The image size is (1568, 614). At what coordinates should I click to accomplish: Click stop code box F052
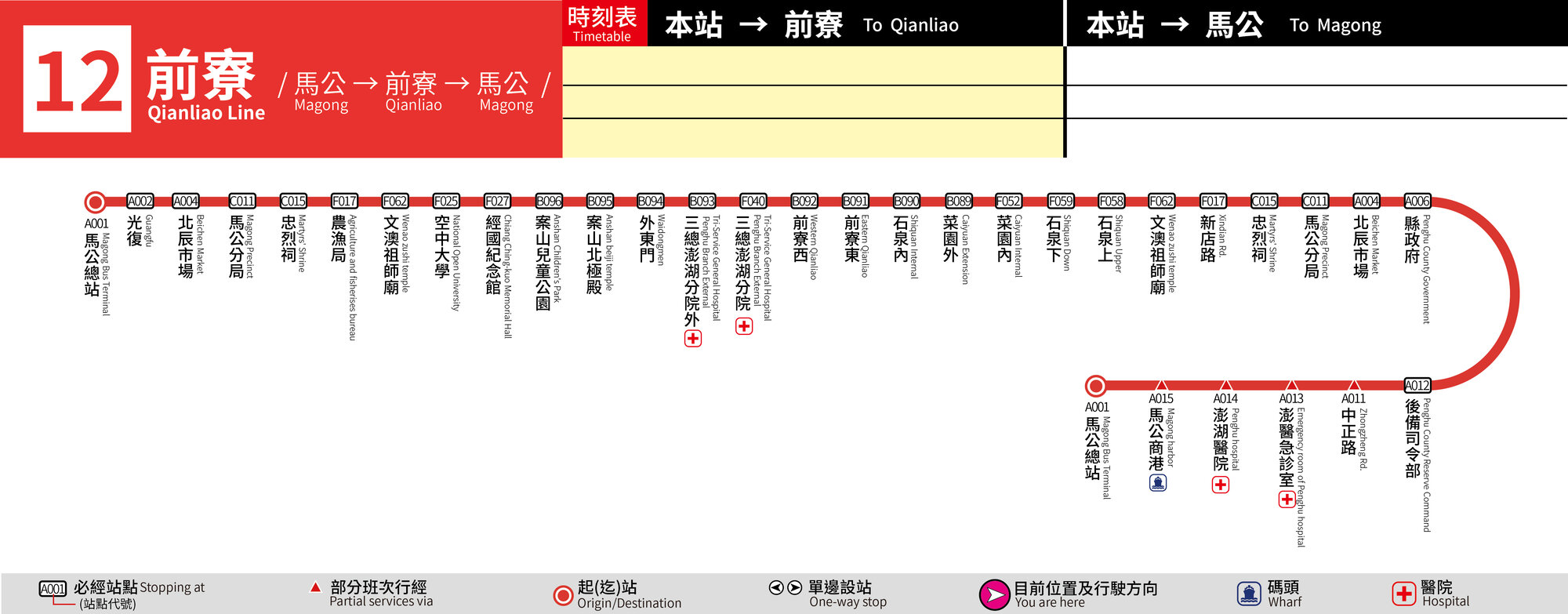(1008, 202)
